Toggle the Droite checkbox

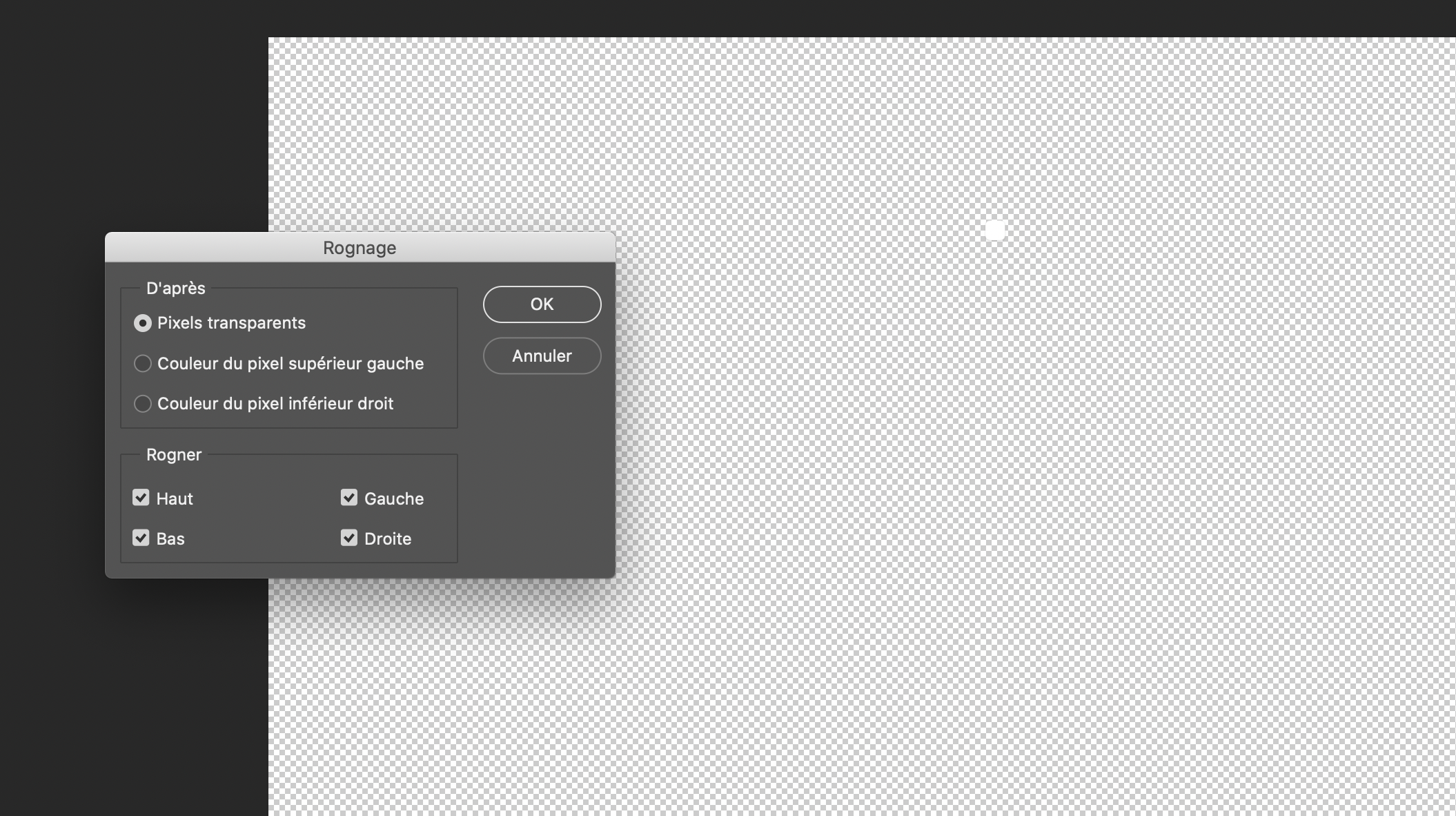348,538
